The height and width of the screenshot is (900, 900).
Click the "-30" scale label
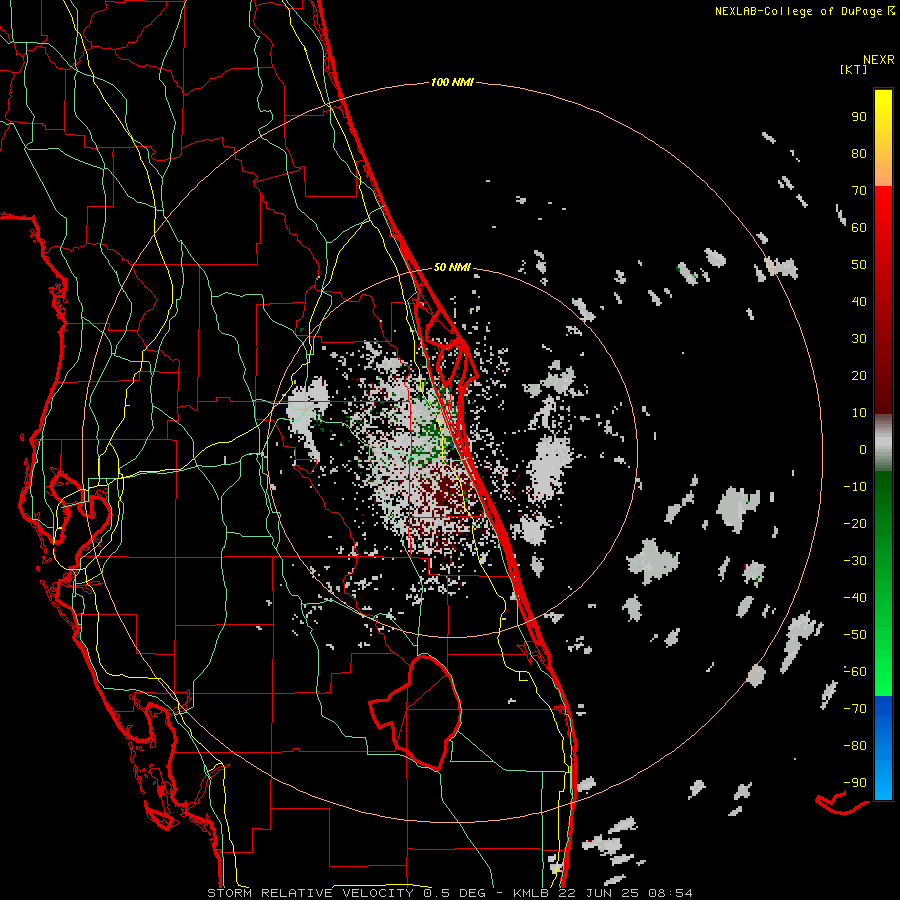point(855,561)
